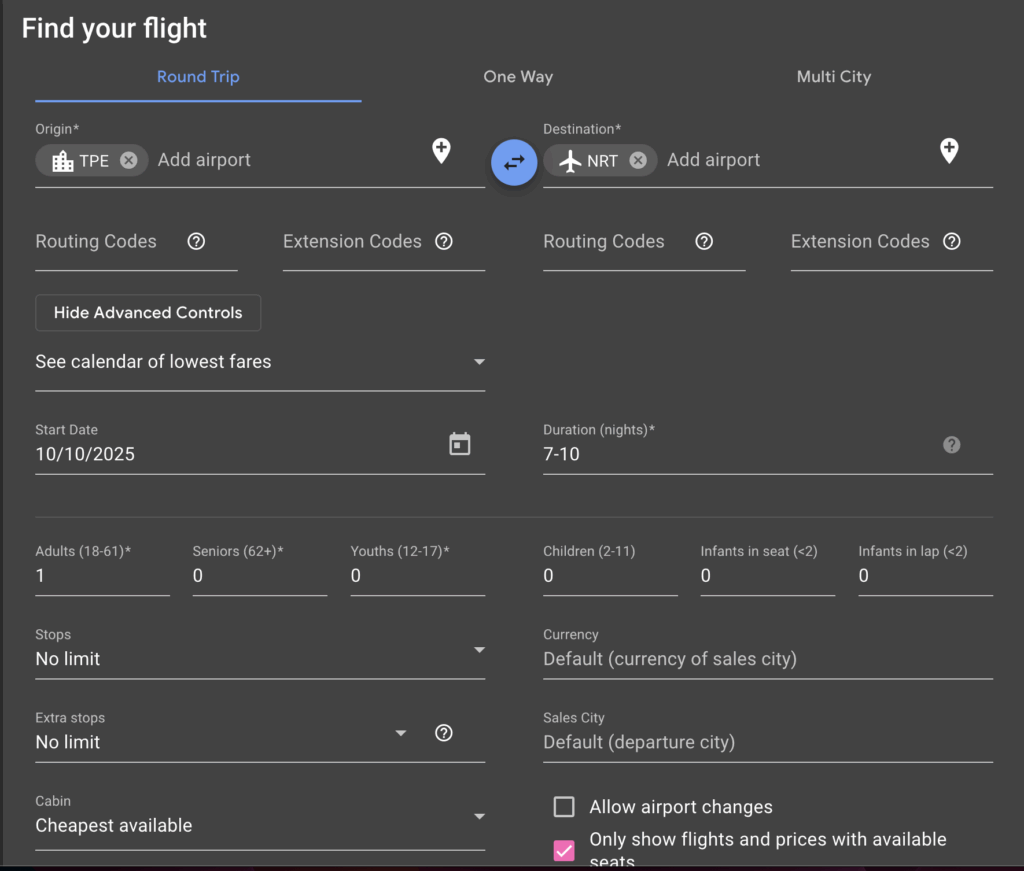Click the destination nearby airports pin icon
This screenshot has width=1024, height=871.
point(949,151)
